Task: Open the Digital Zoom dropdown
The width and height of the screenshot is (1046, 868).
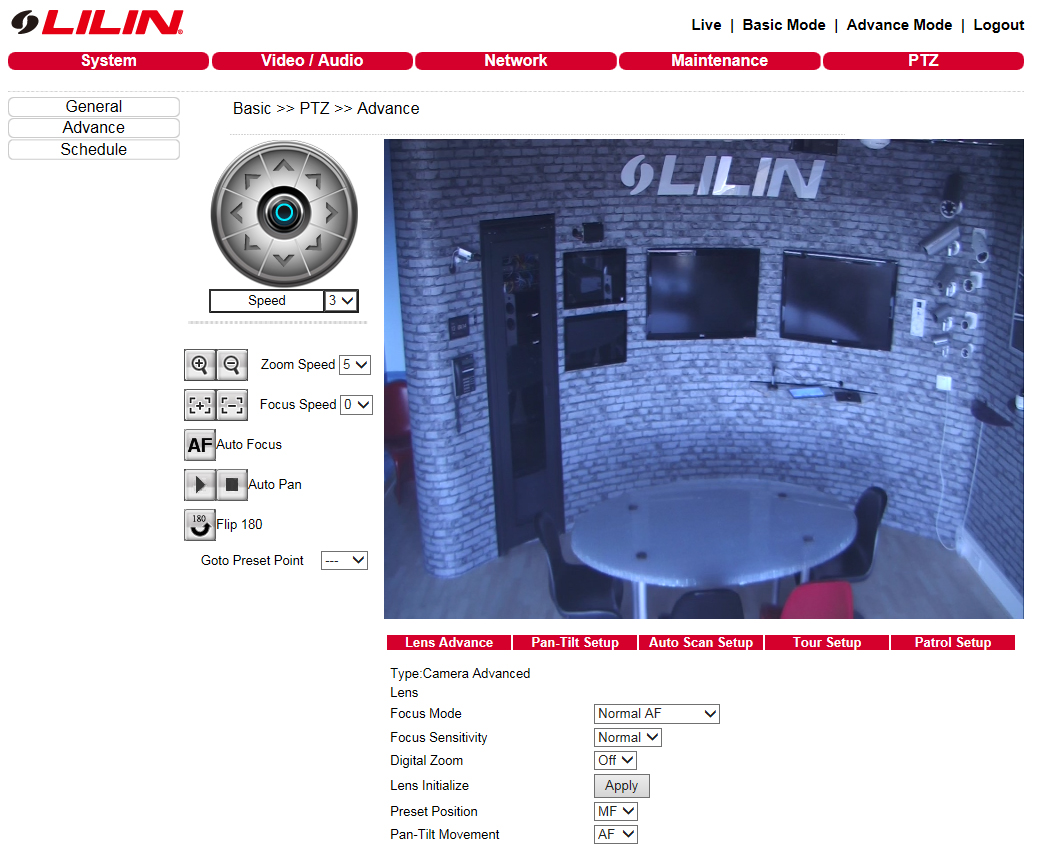Action: (x=615, y=761)
